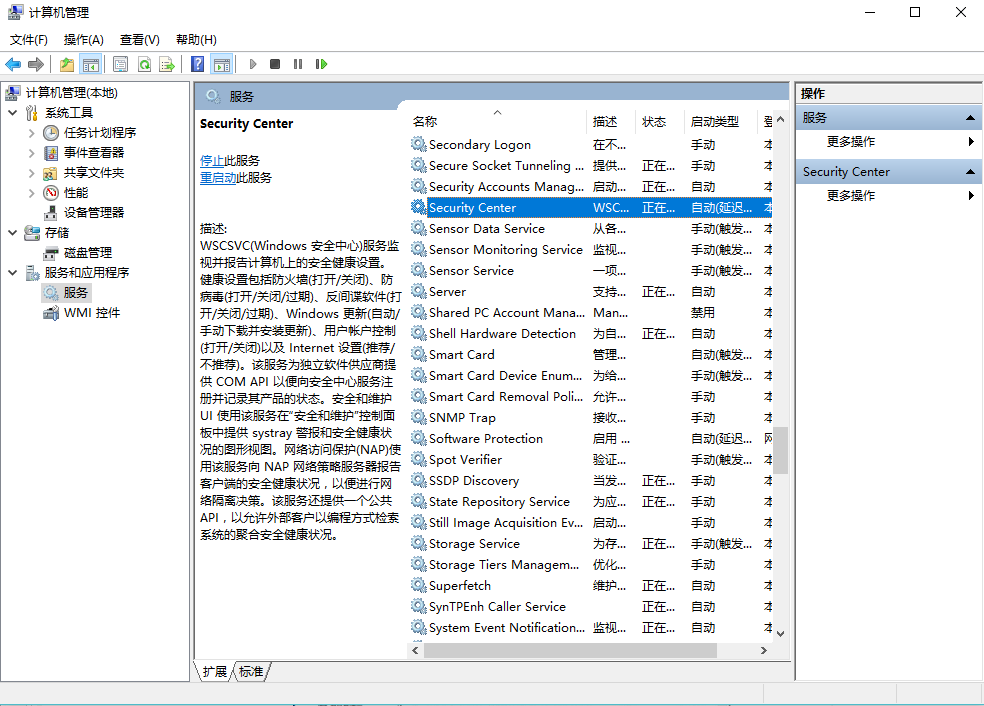This screenshot has height=706, width=984.
Task: Sort services by the 启动类型 column header
Action: point(721,122)
